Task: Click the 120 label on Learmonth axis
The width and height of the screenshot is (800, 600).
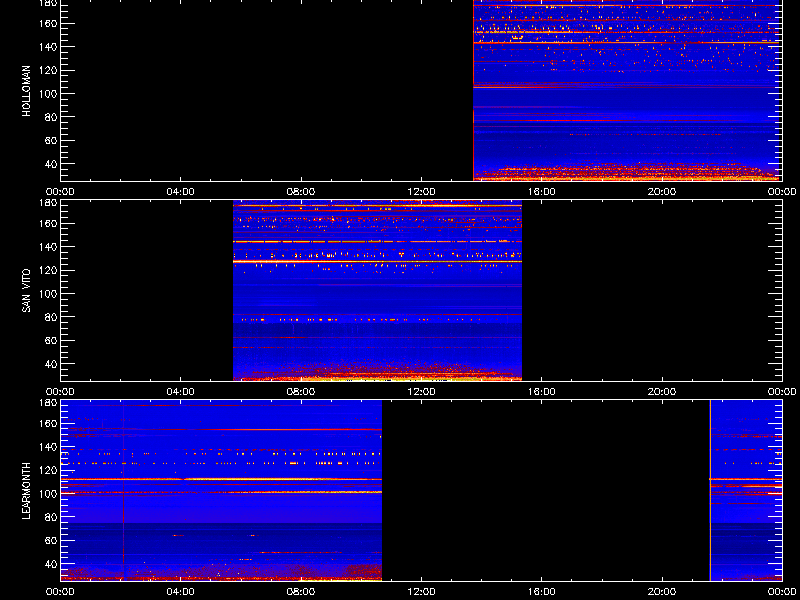Action: tap(49, 470)
